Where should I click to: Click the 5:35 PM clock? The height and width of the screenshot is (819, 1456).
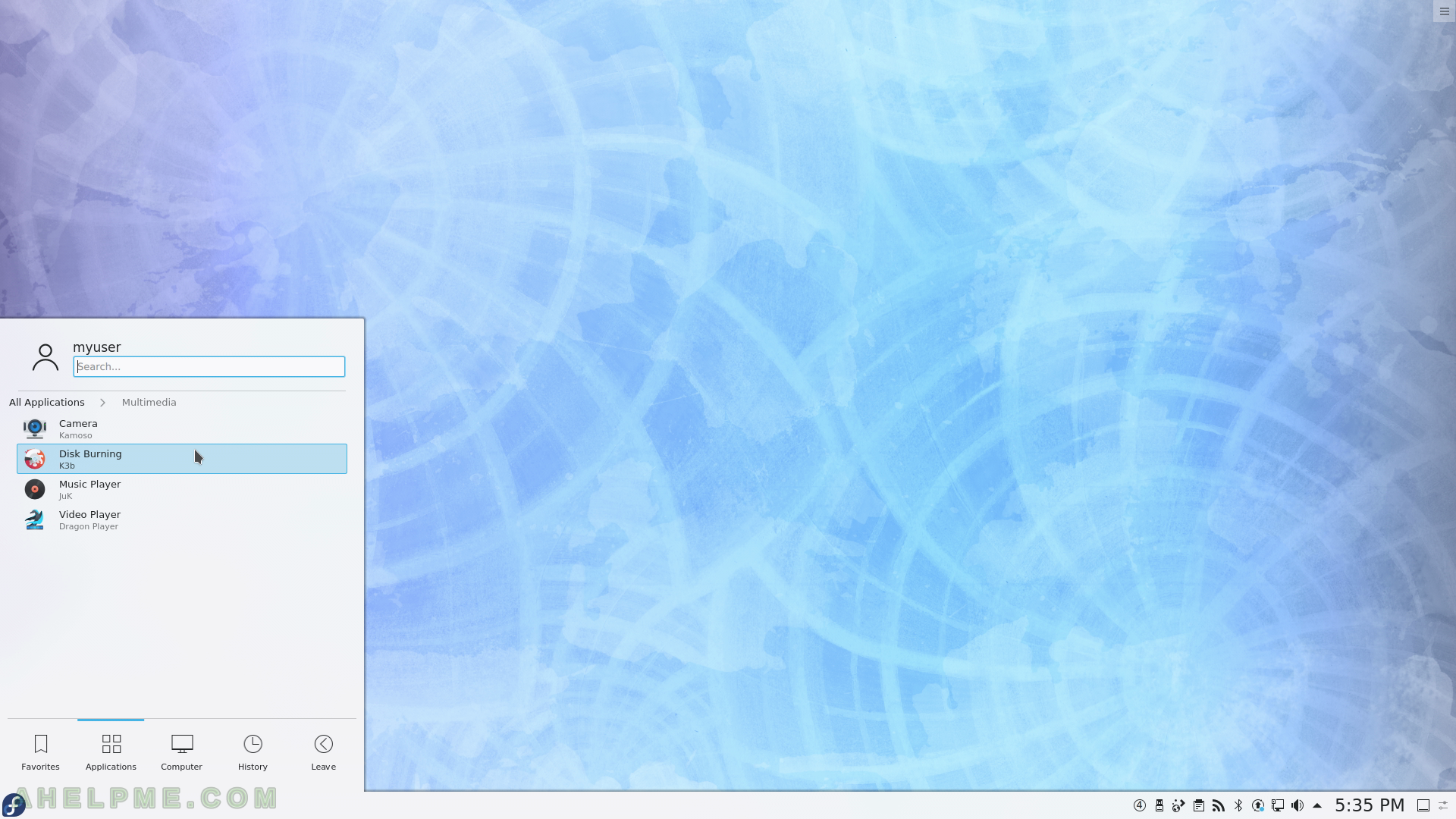(1370, 805)
